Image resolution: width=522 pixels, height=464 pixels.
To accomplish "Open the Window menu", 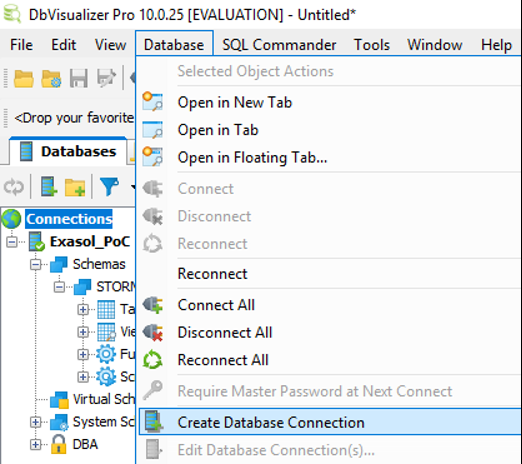I will click(435, 45).
